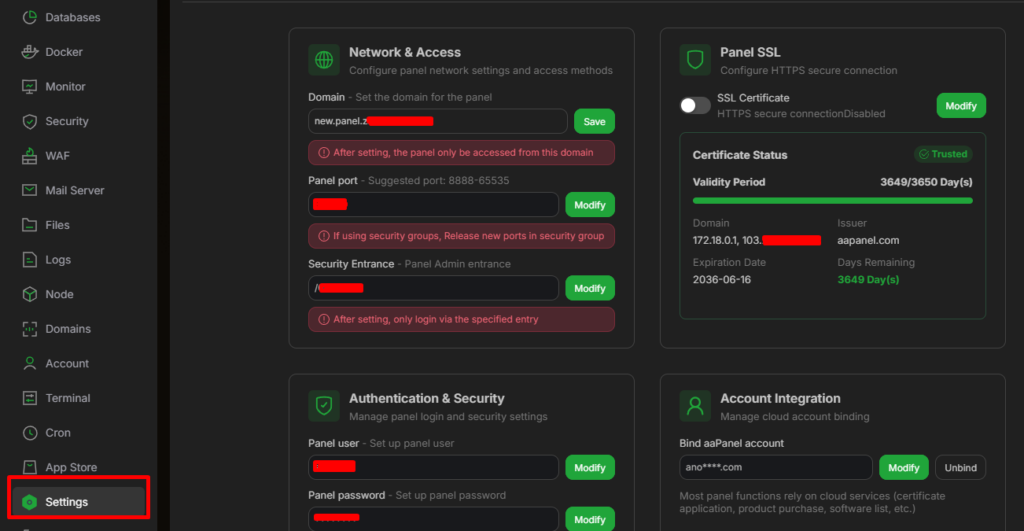Modify the Panel port
Viewport: 1024px width, 531px height.
tap(590, 205)
